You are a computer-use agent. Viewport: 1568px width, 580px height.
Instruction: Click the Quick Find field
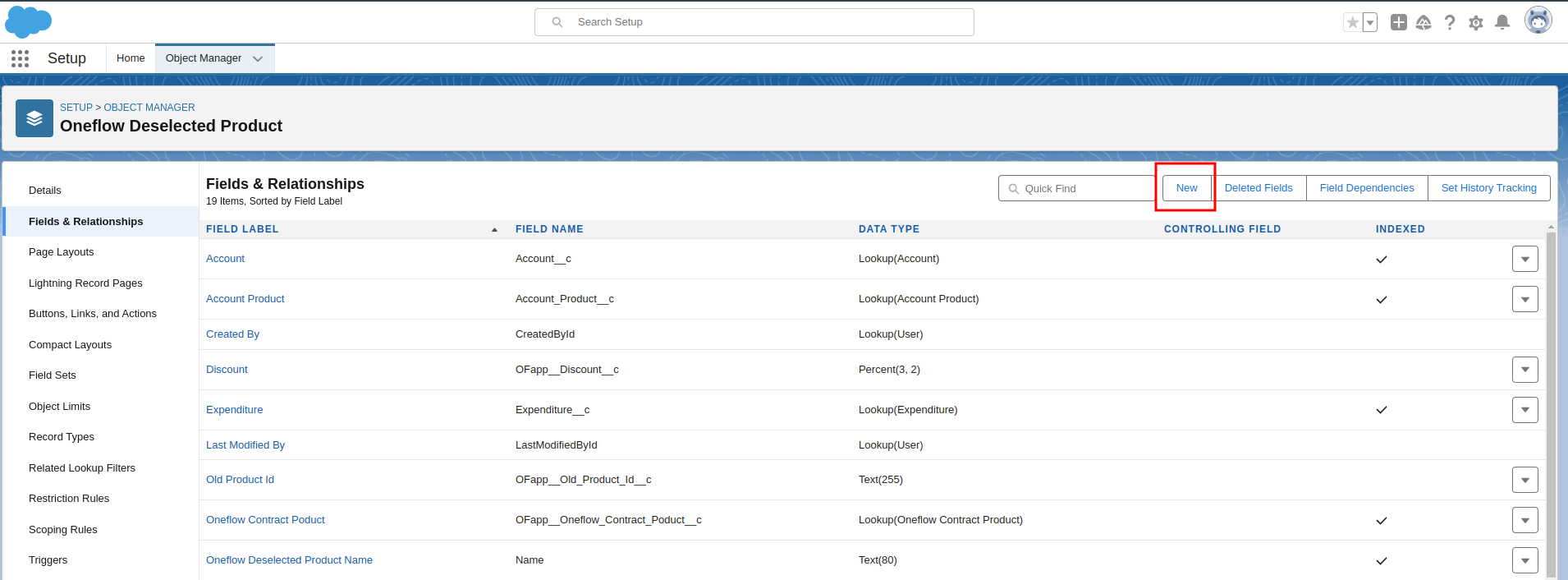point(1076,188)
